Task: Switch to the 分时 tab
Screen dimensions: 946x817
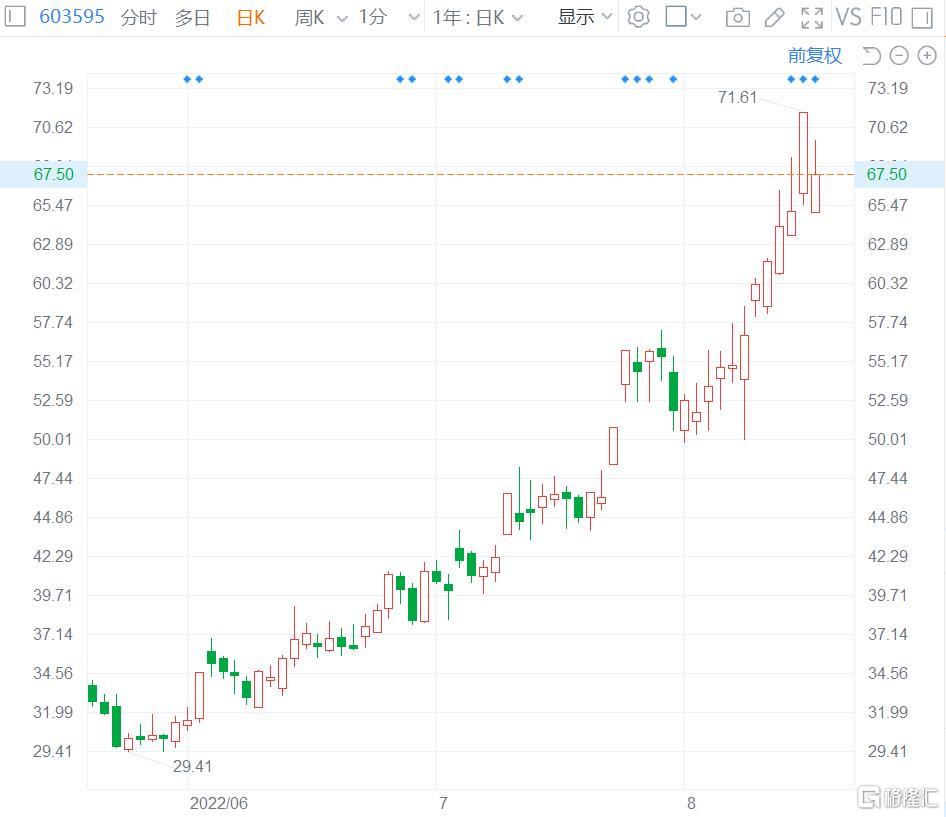Action: coord(138,17)
